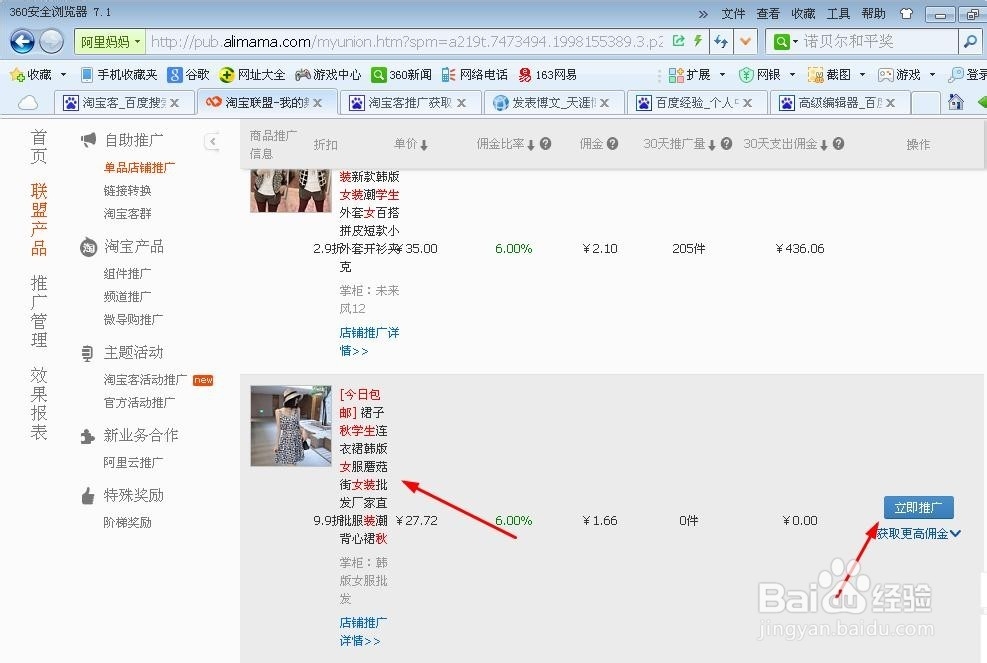Expand 获取更高佣金 options

pyautogui.click(x=913, y=534)
